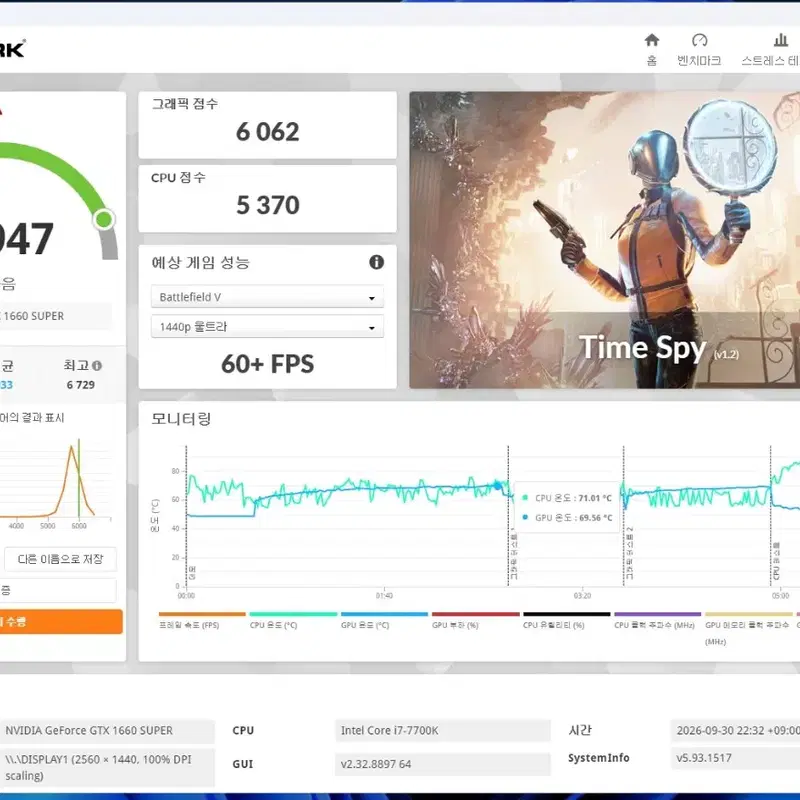Toggle the CPU clock frequency legend line
This screenshot has width=800, height=800.
click(658, 620)
